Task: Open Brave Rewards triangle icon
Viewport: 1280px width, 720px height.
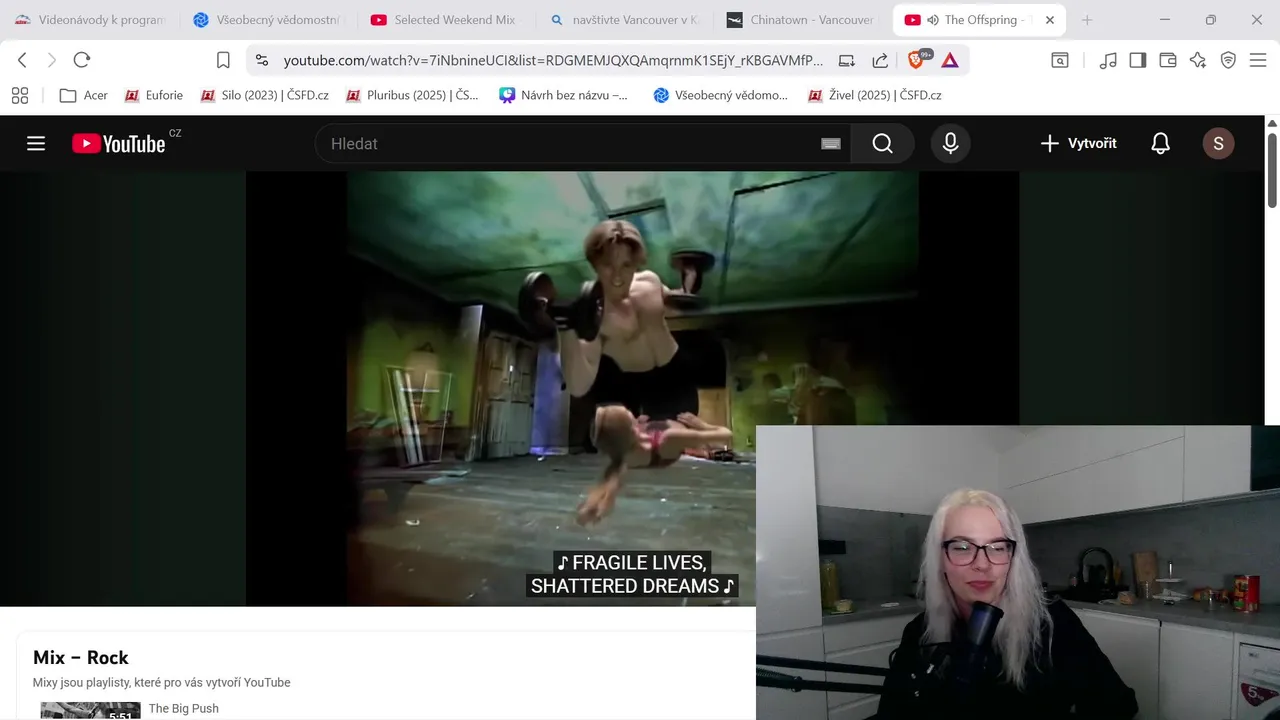Action: click(950, 60)
